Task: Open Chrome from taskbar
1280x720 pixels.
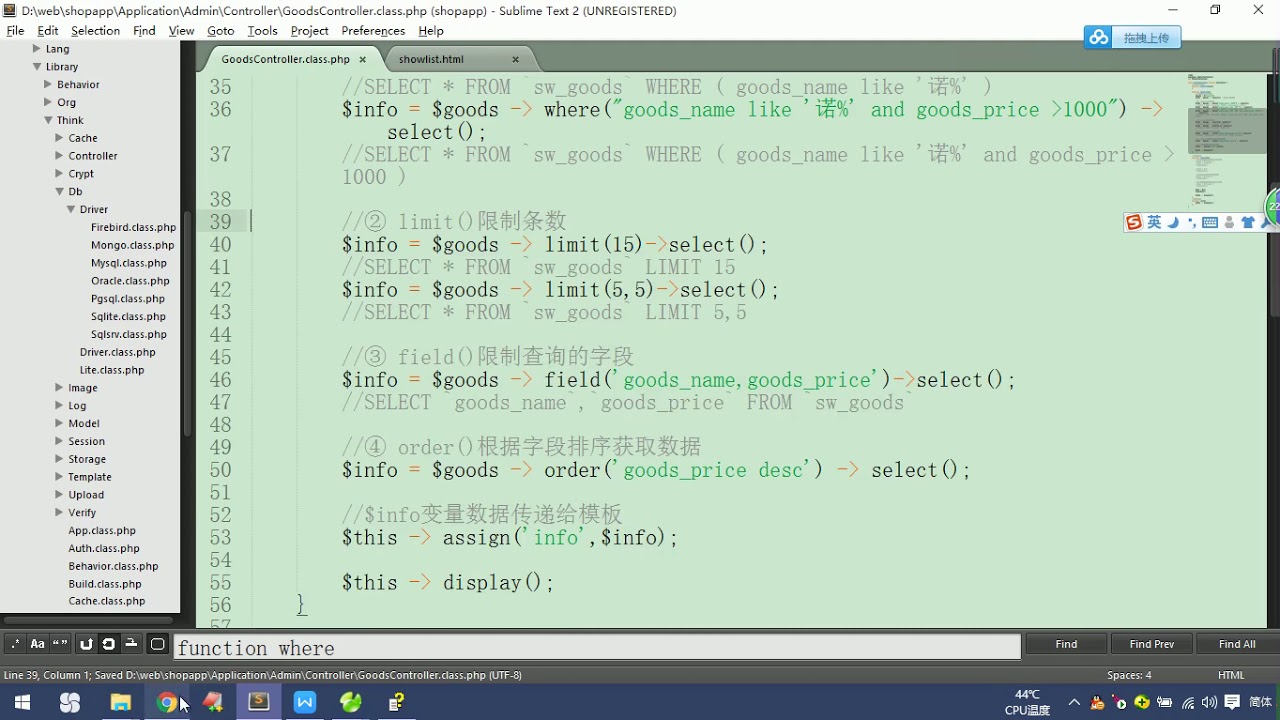Action: coord(166,702)
